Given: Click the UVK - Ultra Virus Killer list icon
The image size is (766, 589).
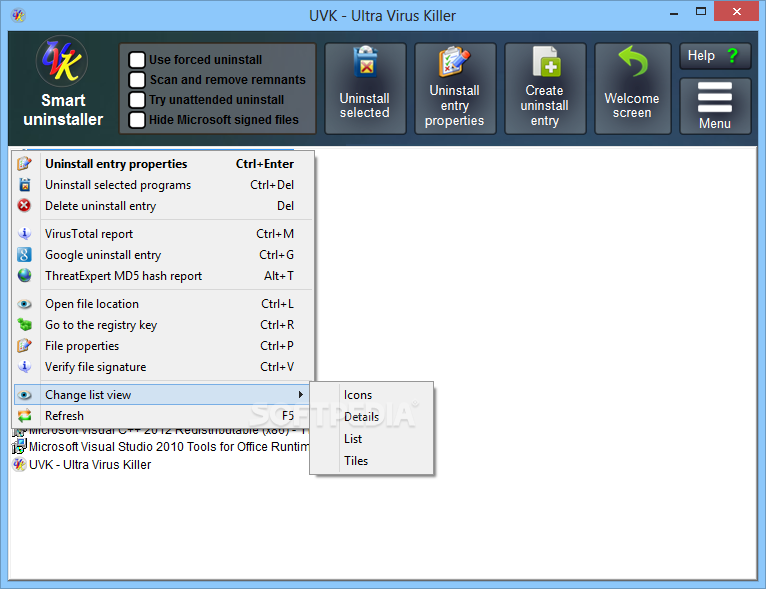Looking at the screenshot, I should pos(19,464).
